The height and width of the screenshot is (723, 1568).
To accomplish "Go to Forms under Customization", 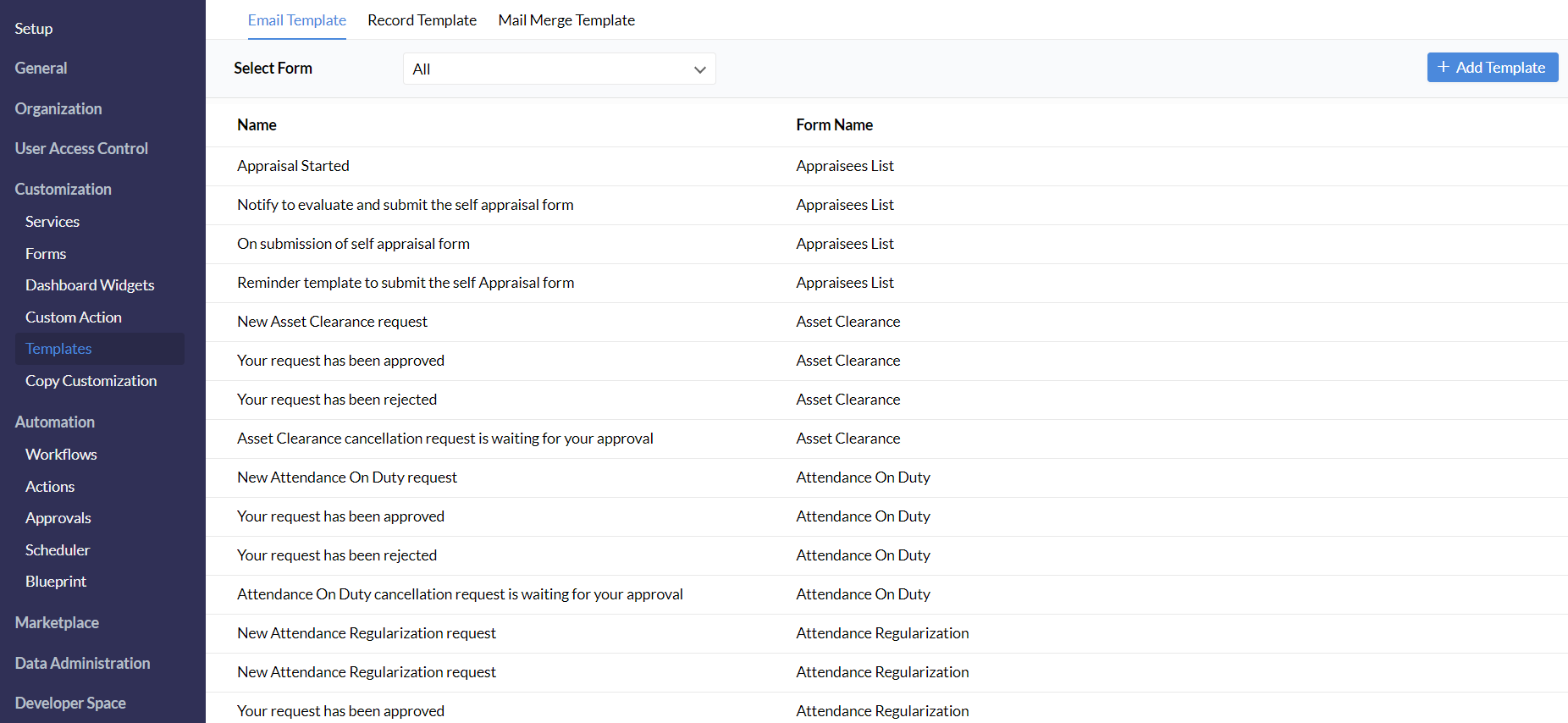I will point(46,254).
